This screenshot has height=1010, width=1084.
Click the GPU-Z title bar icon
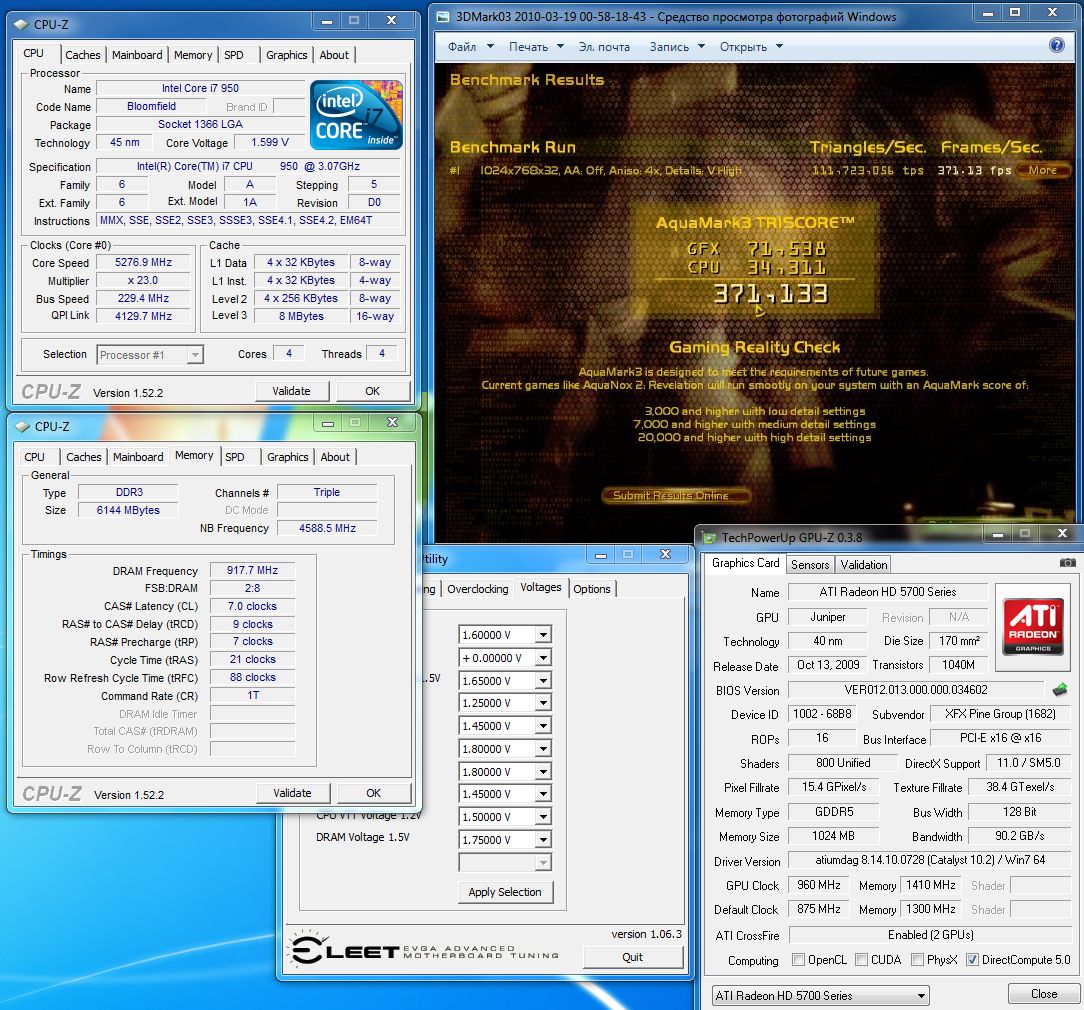(x=709, y=537)
